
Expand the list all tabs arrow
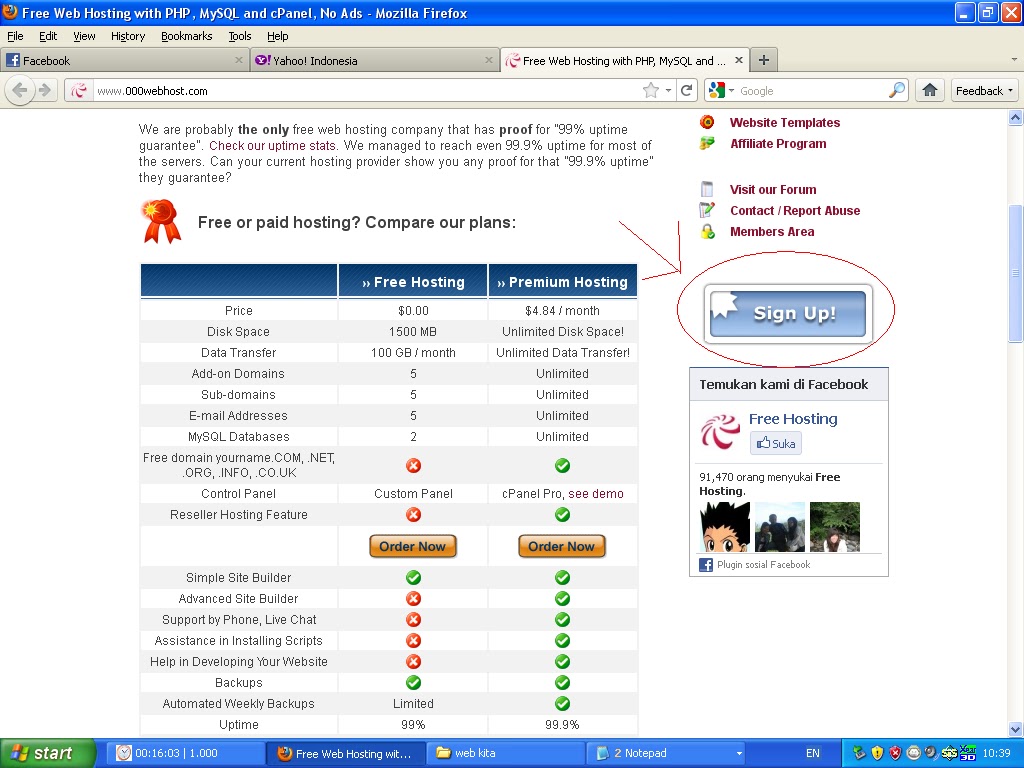(1014, 60)
